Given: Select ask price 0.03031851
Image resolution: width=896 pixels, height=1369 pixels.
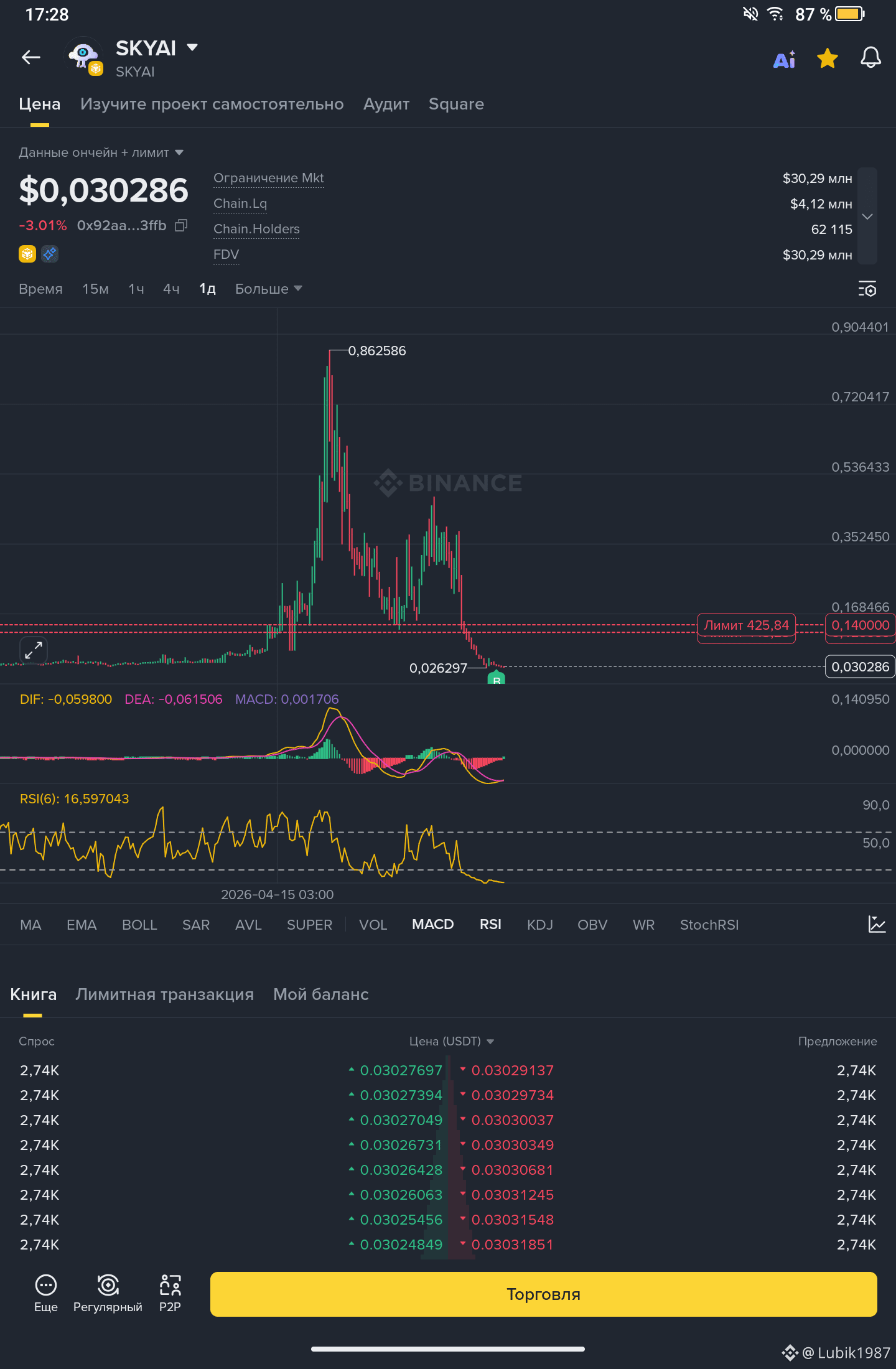Looking at the screenshot, I should pos(513,1245).
